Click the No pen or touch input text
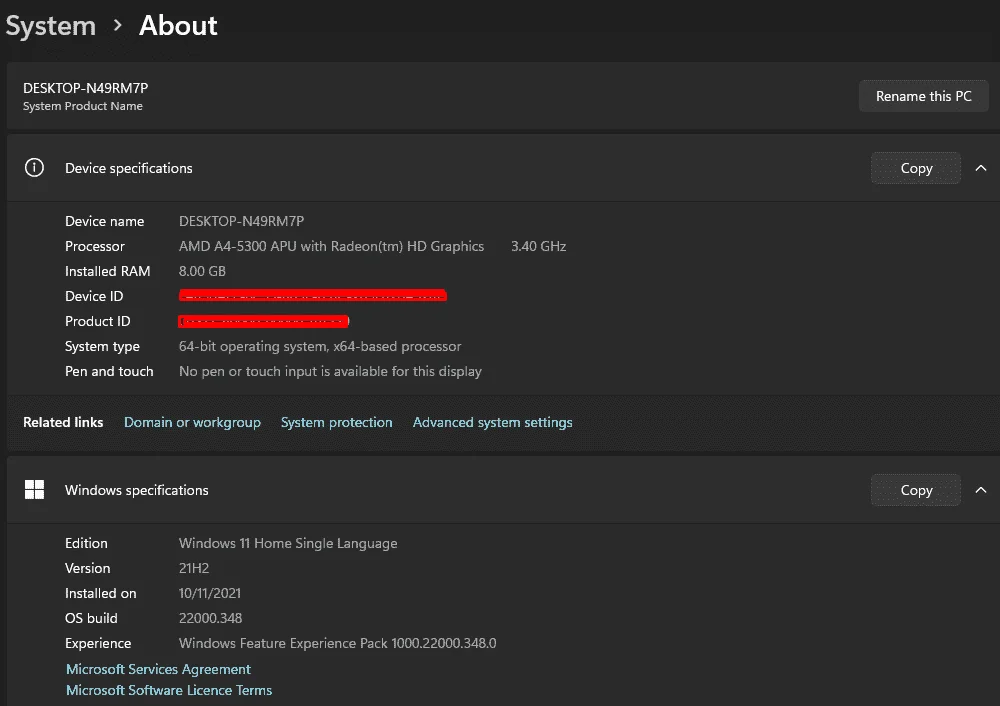 click(330, 371)
